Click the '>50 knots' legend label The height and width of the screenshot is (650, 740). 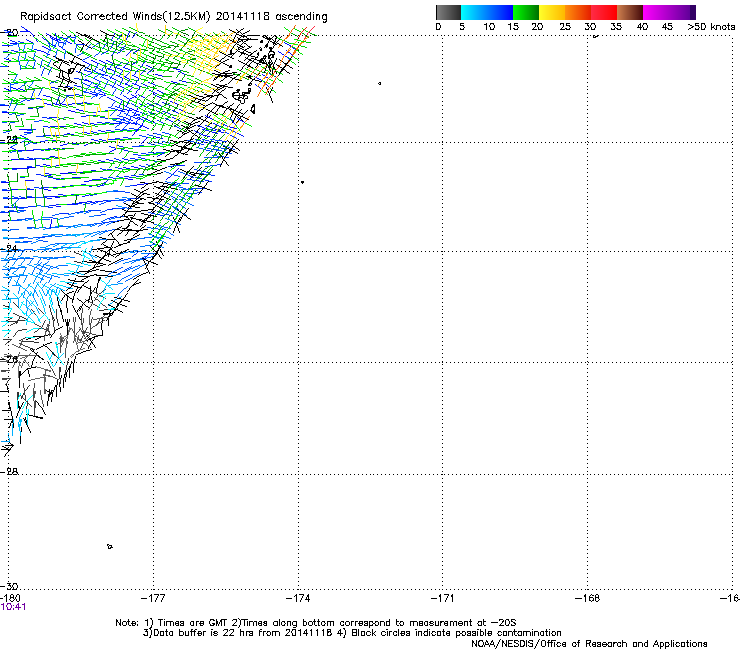pos(711,27)
